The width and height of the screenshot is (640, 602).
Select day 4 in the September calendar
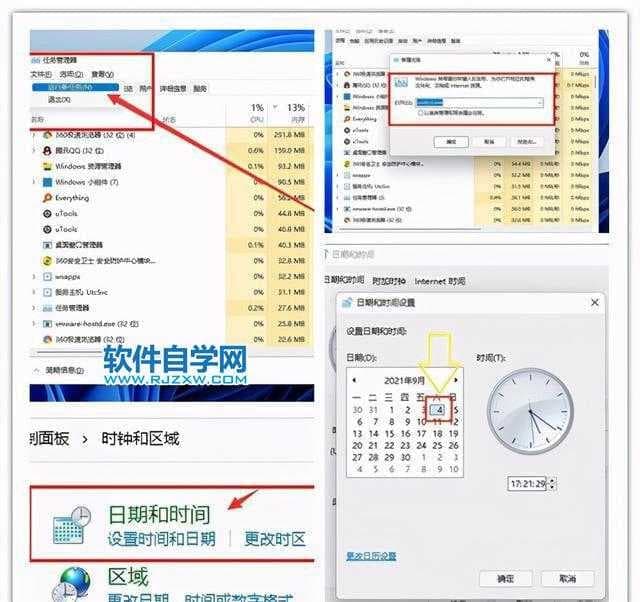click(438, 409)
